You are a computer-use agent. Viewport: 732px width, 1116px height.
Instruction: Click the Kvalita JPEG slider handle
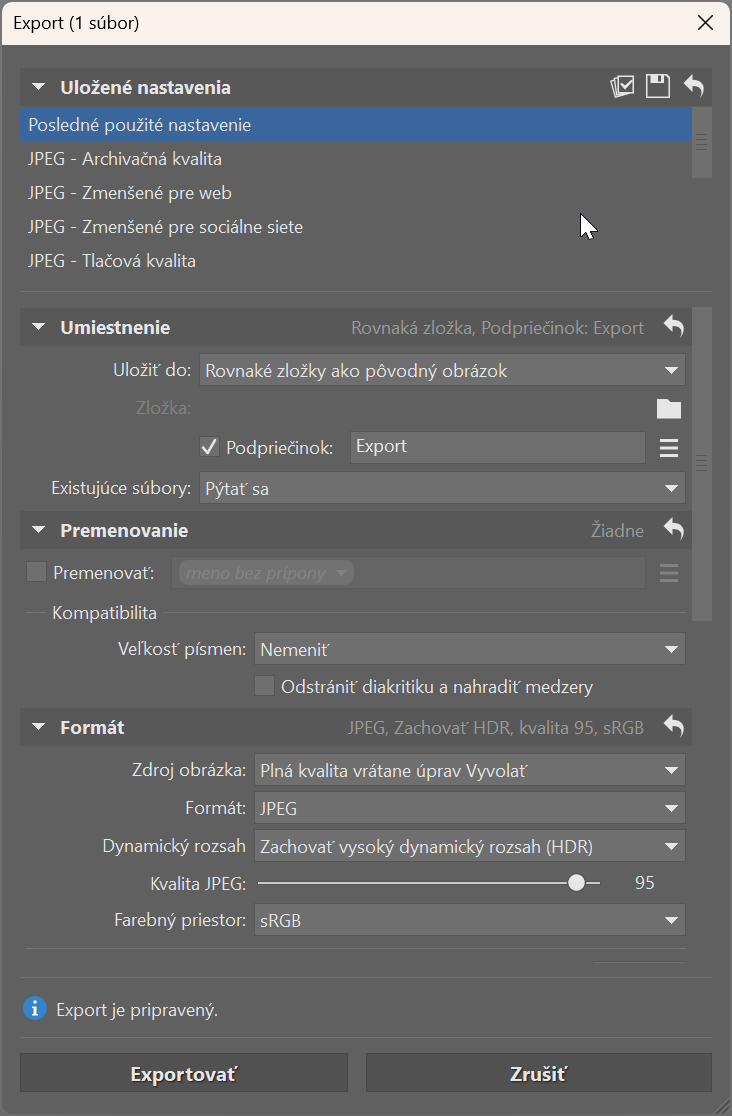[576, 883]
